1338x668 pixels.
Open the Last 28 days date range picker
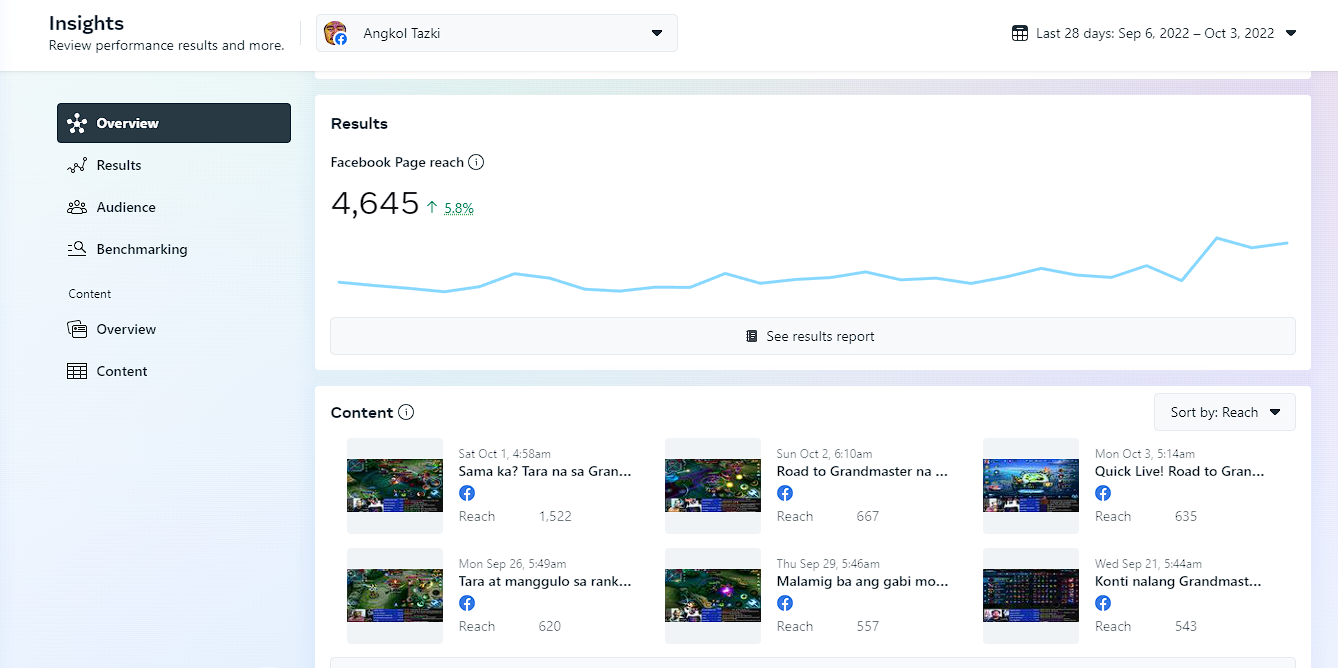(1154, 33)
